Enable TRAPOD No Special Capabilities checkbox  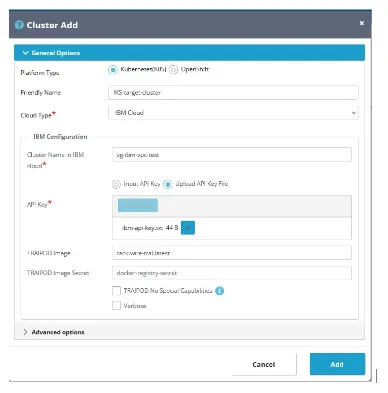[116, 291]
